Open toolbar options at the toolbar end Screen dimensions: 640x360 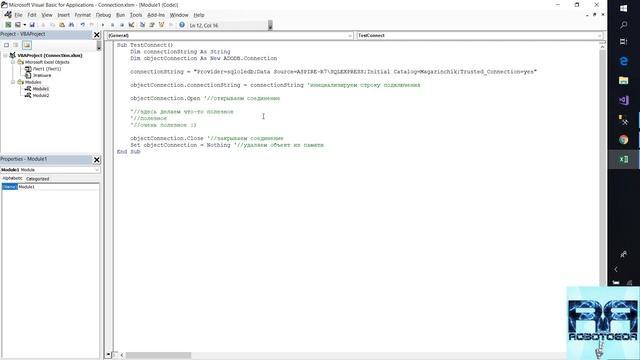pyautogui.click(x=270, y=25)
